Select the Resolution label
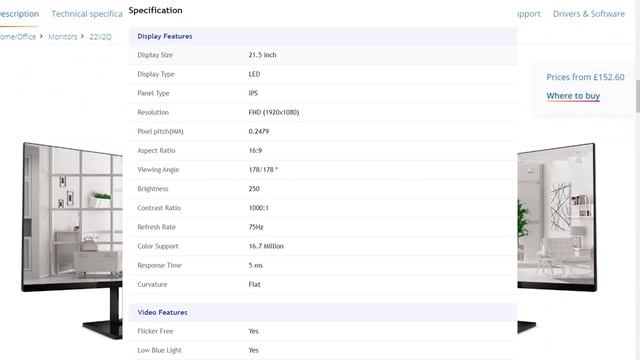Image resolution: width=640 pixels, height=360 pixels. click(x=153, y=113)
